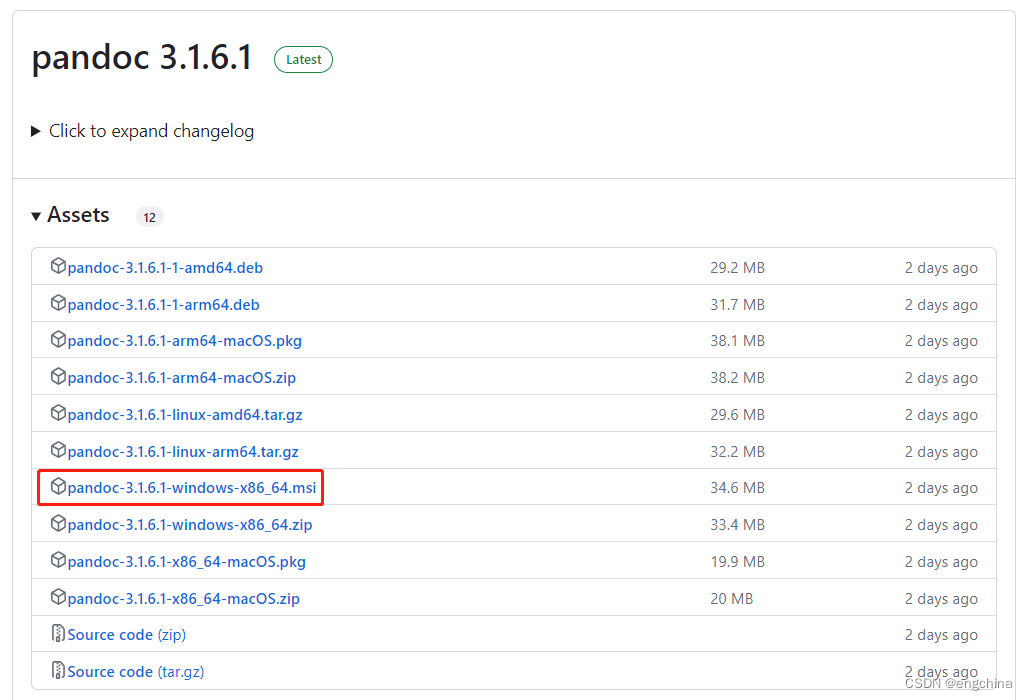Click the Assets count badge 12
The image size is (1027, 700).
149,217
